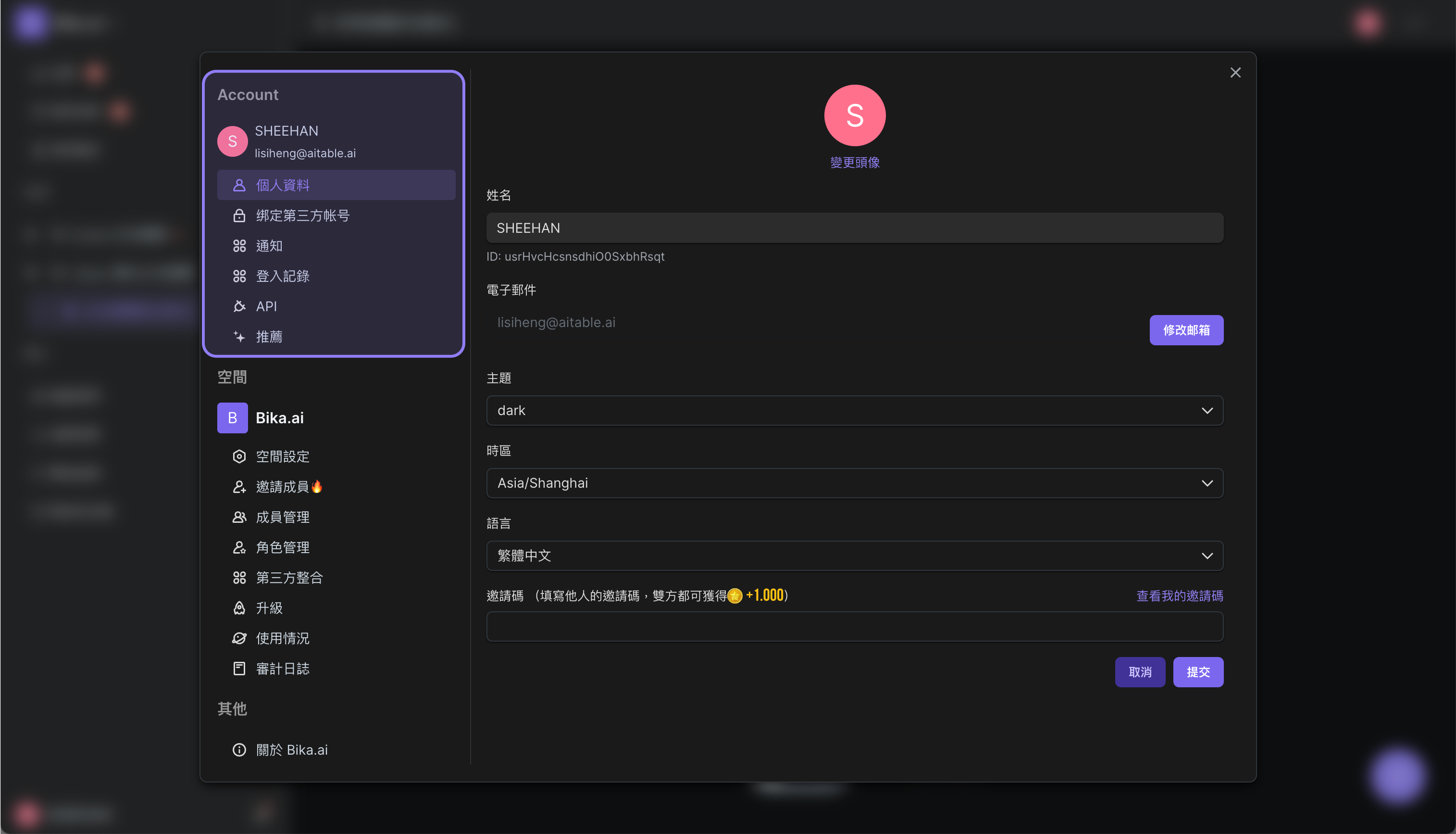View 使用情況

[x=336, y=638]
